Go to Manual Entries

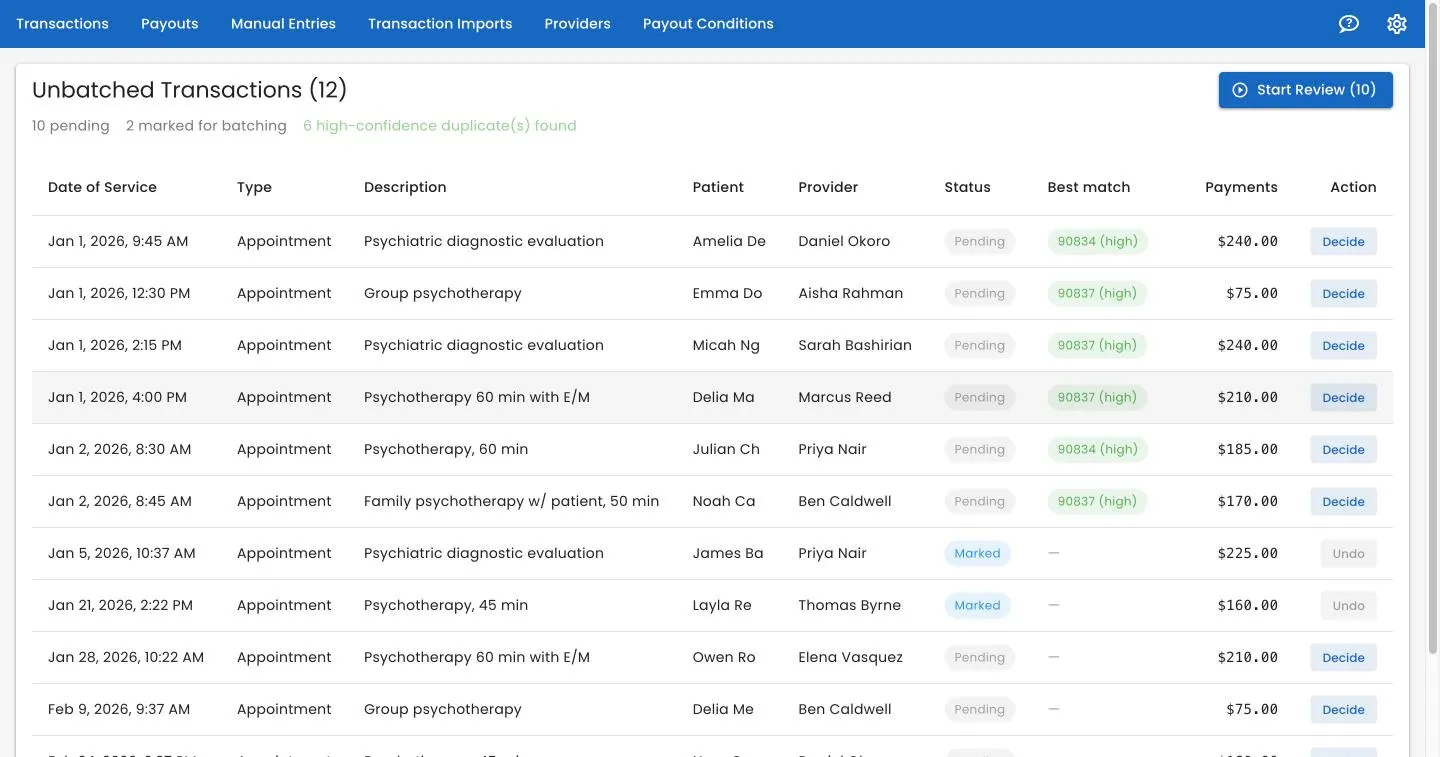tap(283, 24)
